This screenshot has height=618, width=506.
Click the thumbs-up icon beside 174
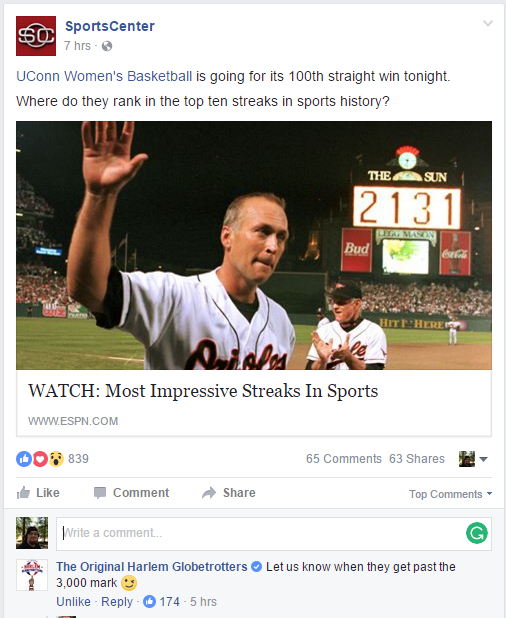[x=149, y=601]
